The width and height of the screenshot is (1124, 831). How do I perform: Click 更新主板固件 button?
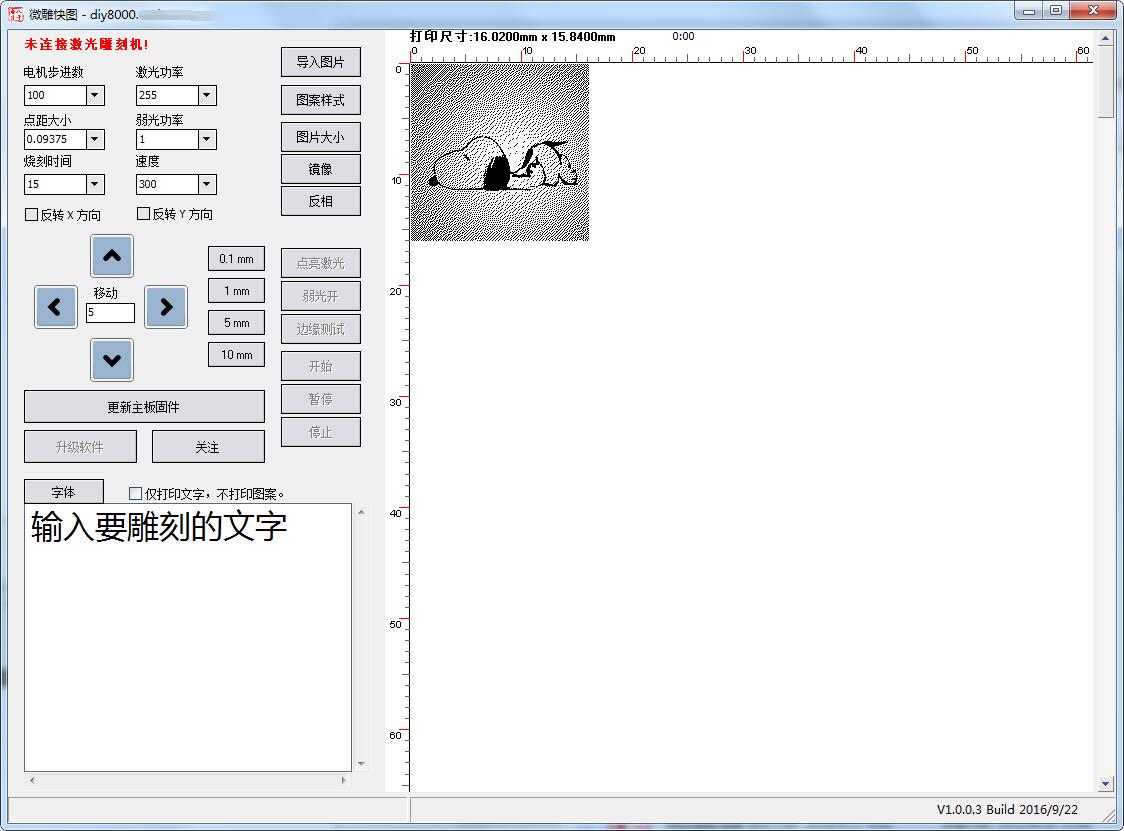[144, 407]
